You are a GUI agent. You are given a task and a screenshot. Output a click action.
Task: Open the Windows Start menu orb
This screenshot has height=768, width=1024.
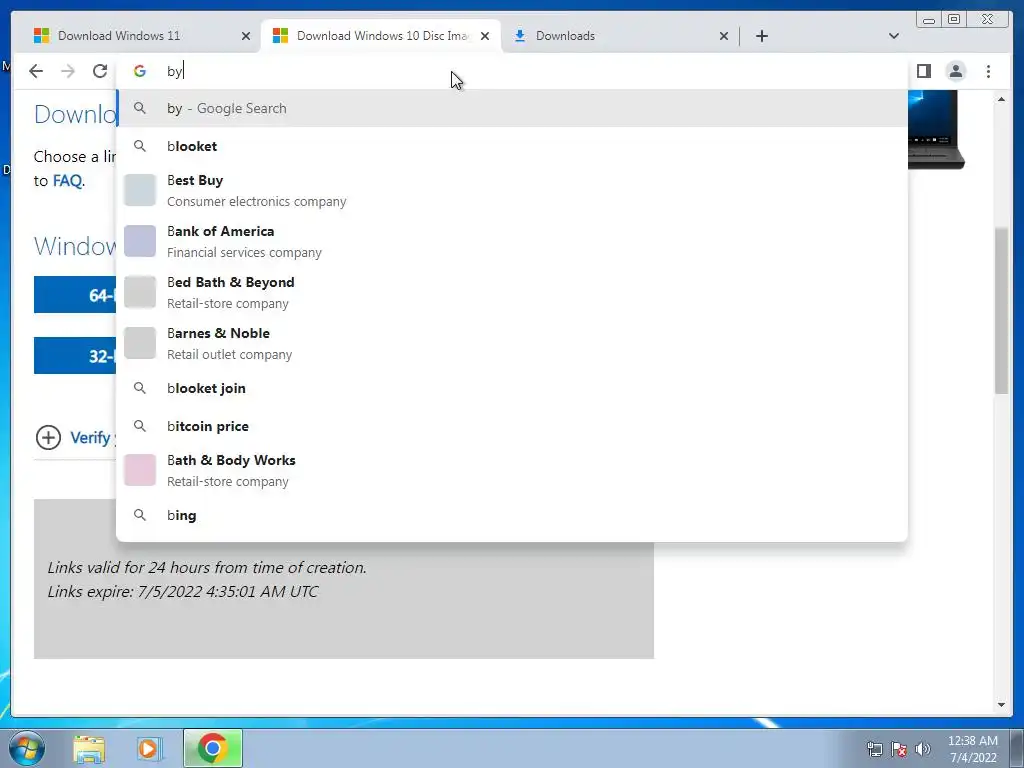(x=26, y=748)
